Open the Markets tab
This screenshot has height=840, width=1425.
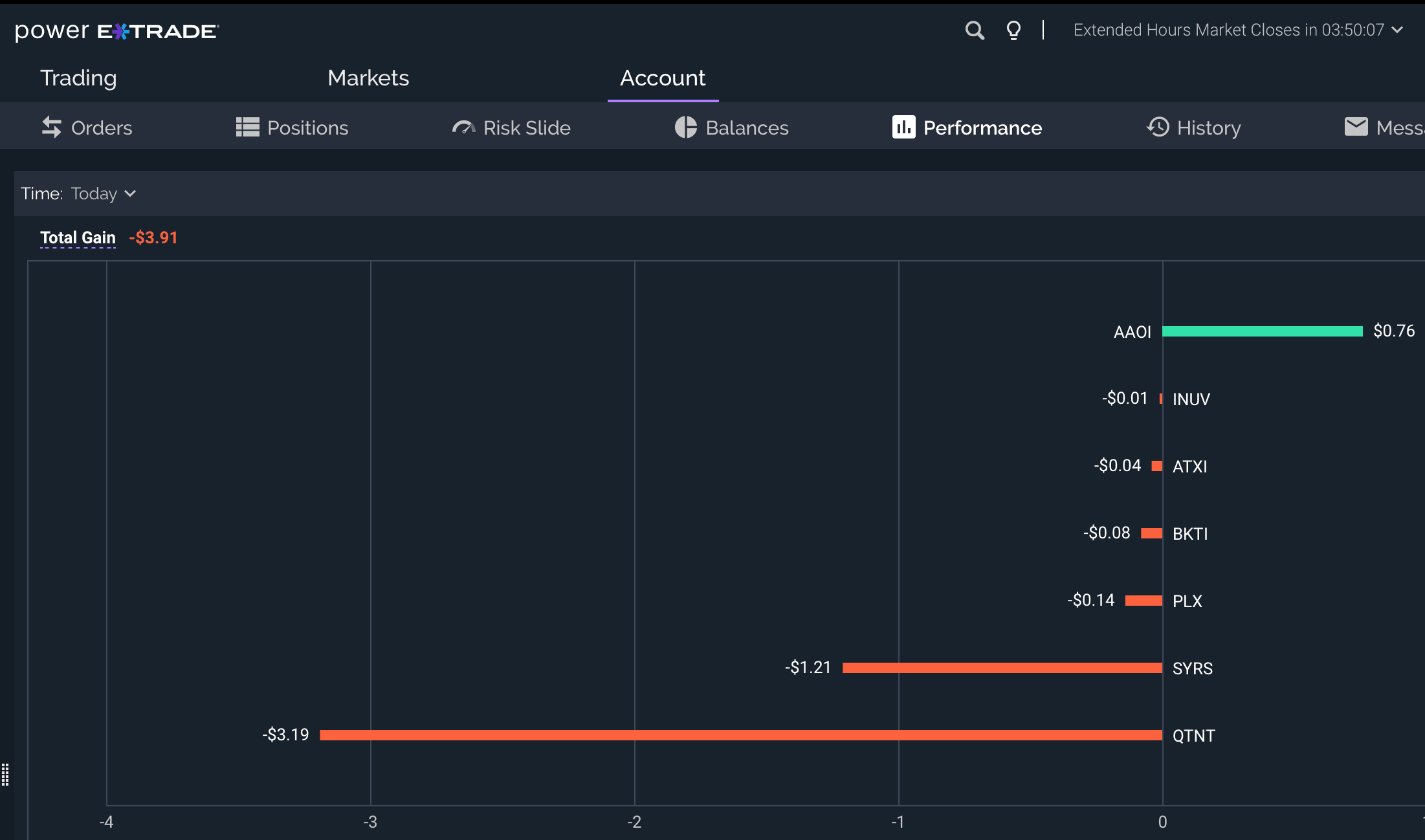point(368,78)
